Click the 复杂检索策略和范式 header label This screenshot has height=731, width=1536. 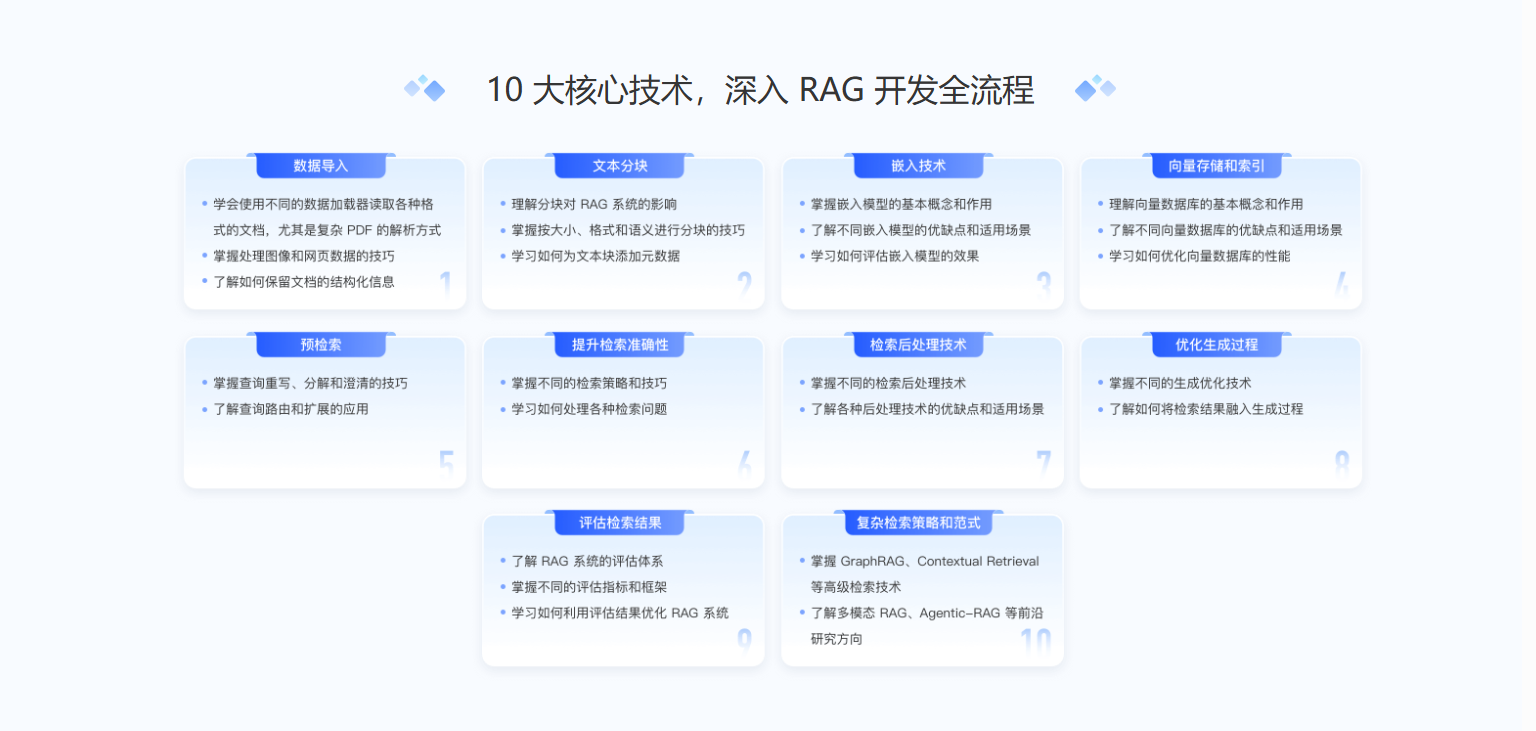point(918,523)
